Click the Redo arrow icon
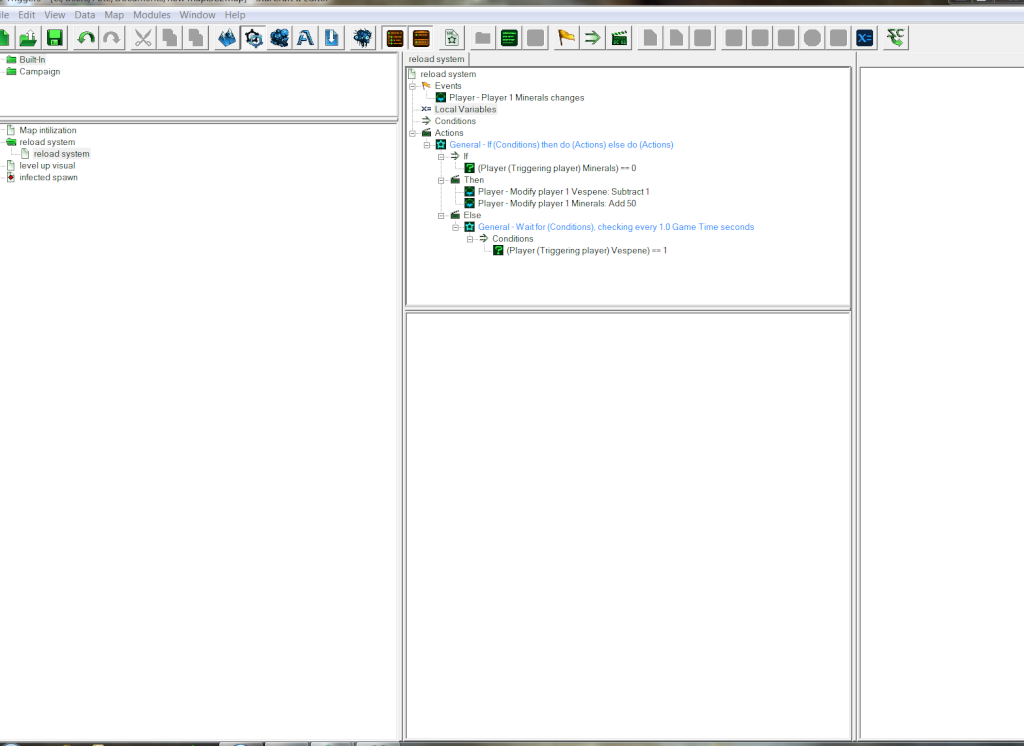 [x=112, y=38]
